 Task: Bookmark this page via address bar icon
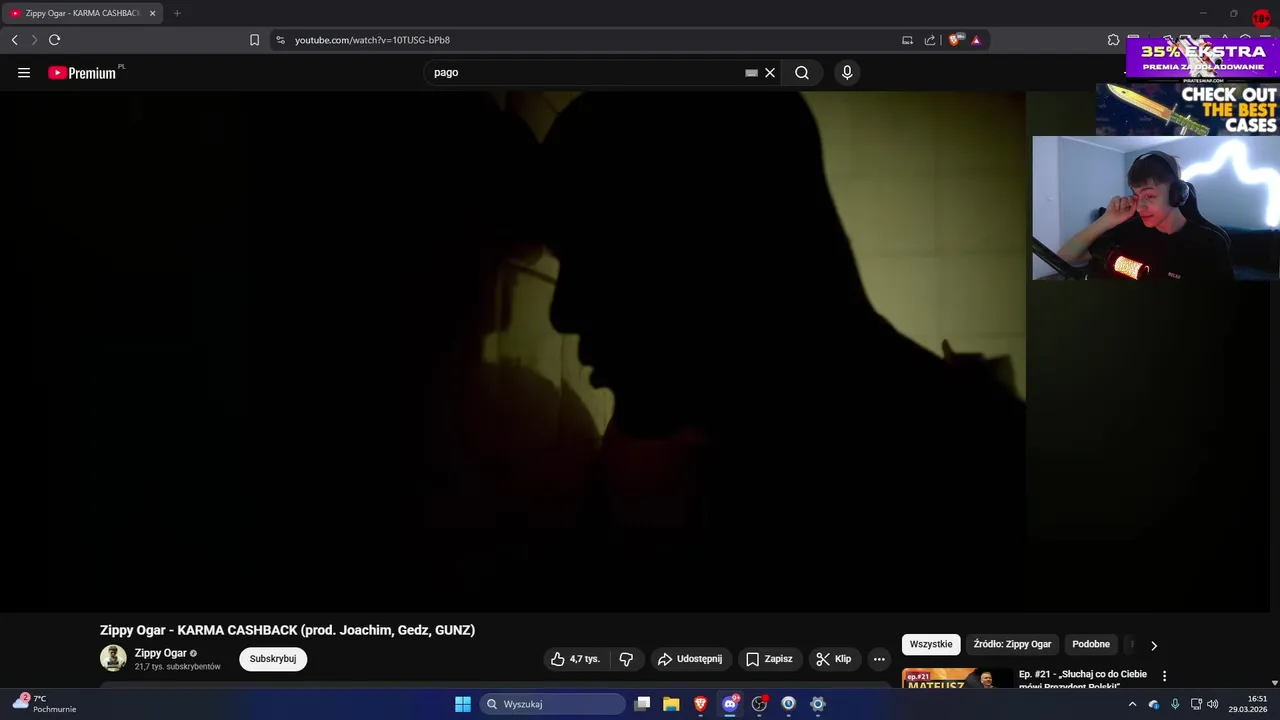coord(254,40)
